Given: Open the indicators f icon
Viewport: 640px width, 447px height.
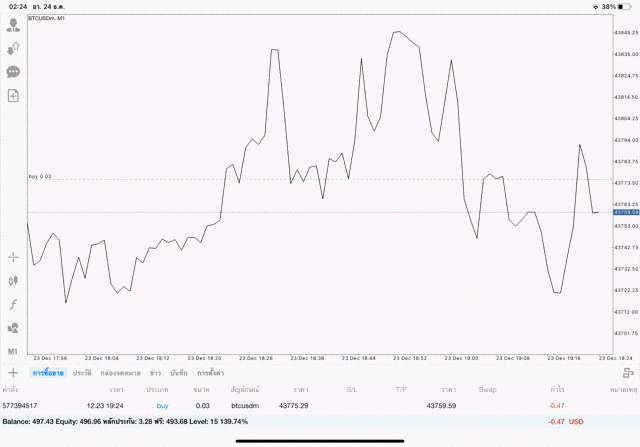Looking at the screenshot, I should pyautogui.click(x=14, y=304).
